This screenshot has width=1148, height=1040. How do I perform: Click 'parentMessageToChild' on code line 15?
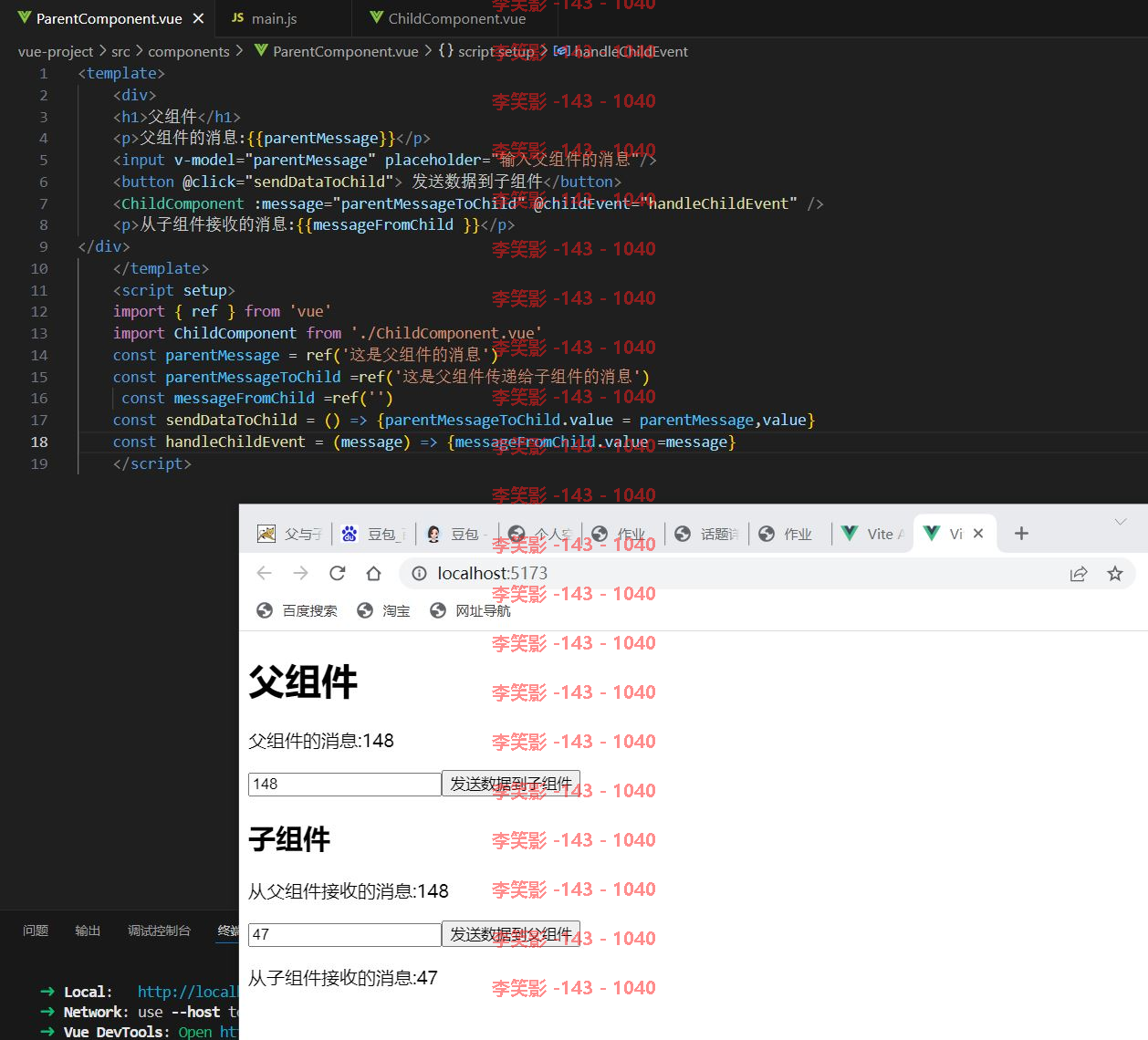coord(253,377)
